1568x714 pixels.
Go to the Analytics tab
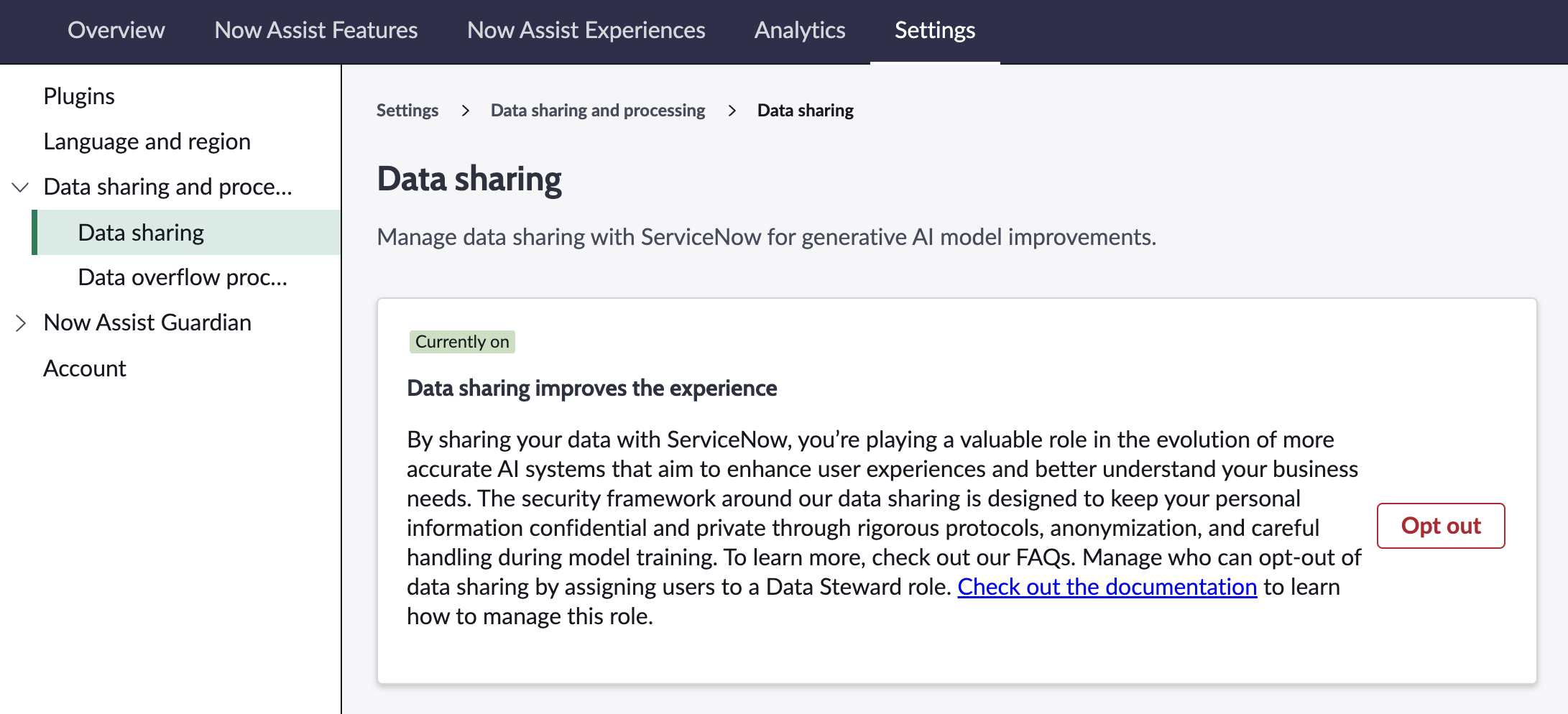pyautogui.click(x=800, y=30)
